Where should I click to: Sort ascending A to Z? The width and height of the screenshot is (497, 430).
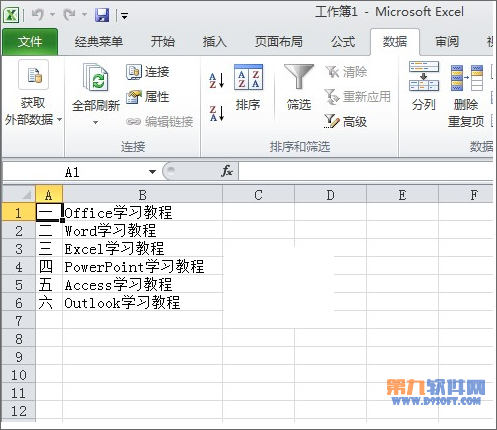[x=217, y=80]
